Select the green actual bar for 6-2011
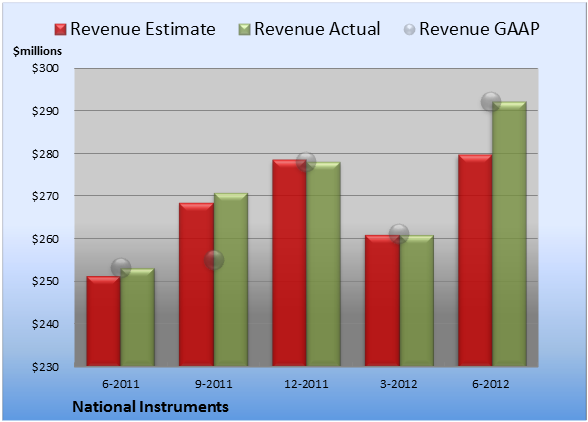The image size is (588, 422). pos(138,317)
